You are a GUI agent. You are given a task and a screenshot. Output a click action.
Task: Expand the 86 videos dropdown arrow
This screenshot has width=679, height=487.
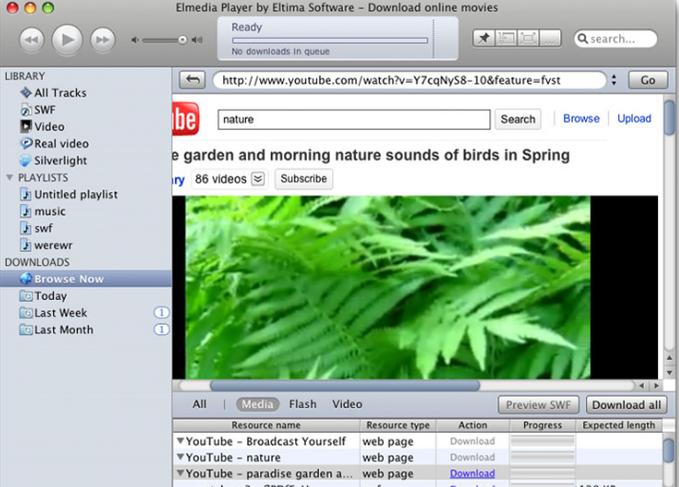click(x=258, y=179)
